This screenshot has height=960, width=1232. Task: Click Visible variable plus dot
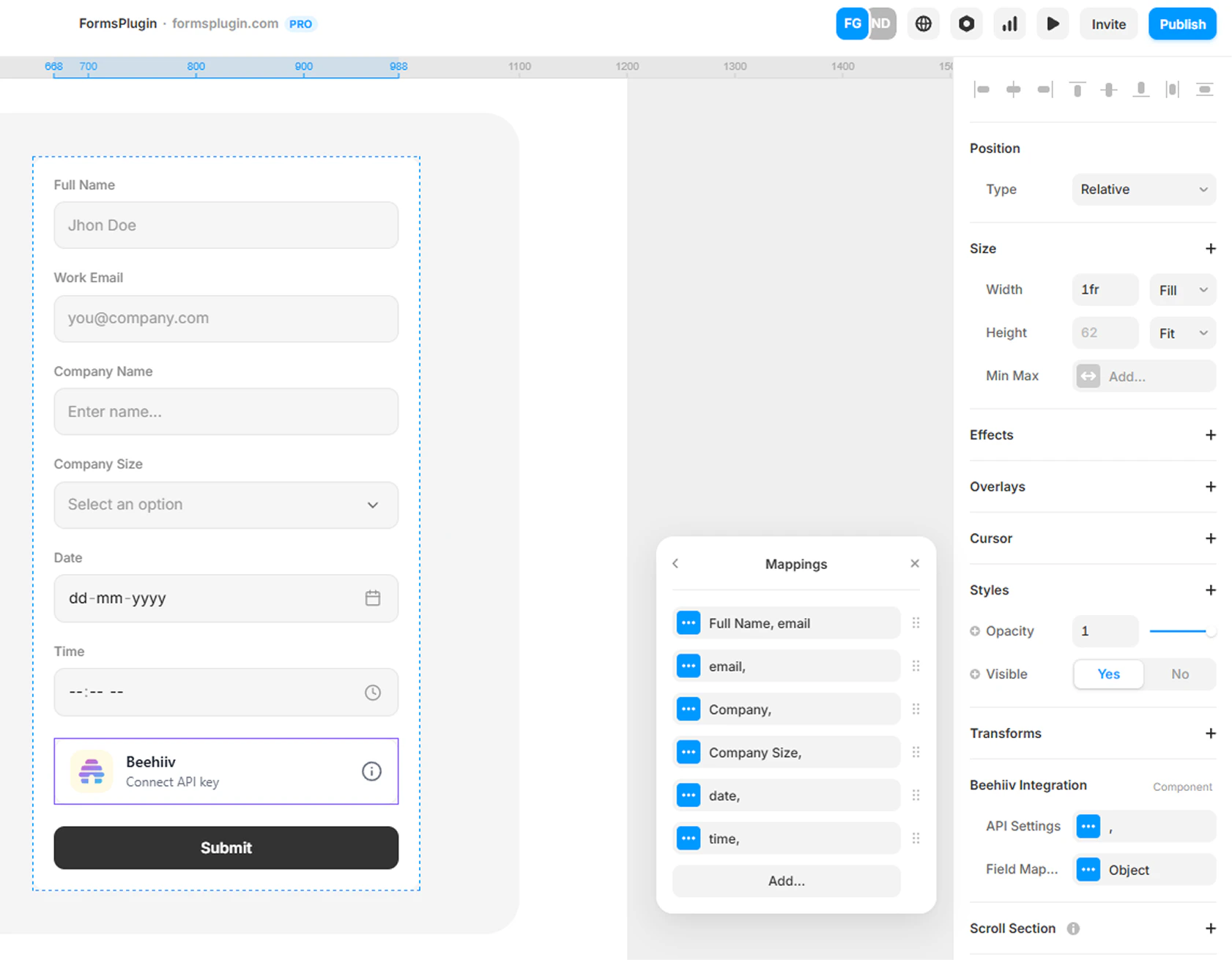coord(975,674)
